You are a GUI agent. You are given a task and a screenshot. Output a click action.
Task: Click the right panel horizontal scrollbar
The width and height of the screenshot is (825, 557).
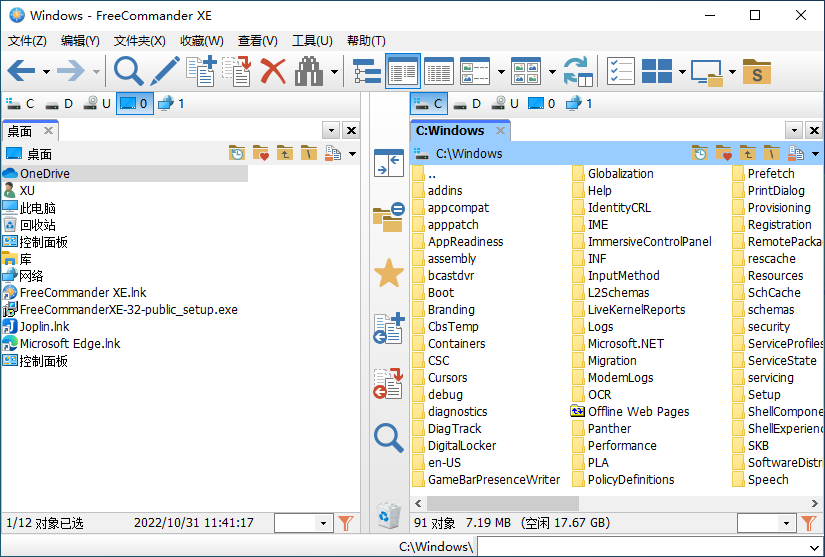[502, 503]
